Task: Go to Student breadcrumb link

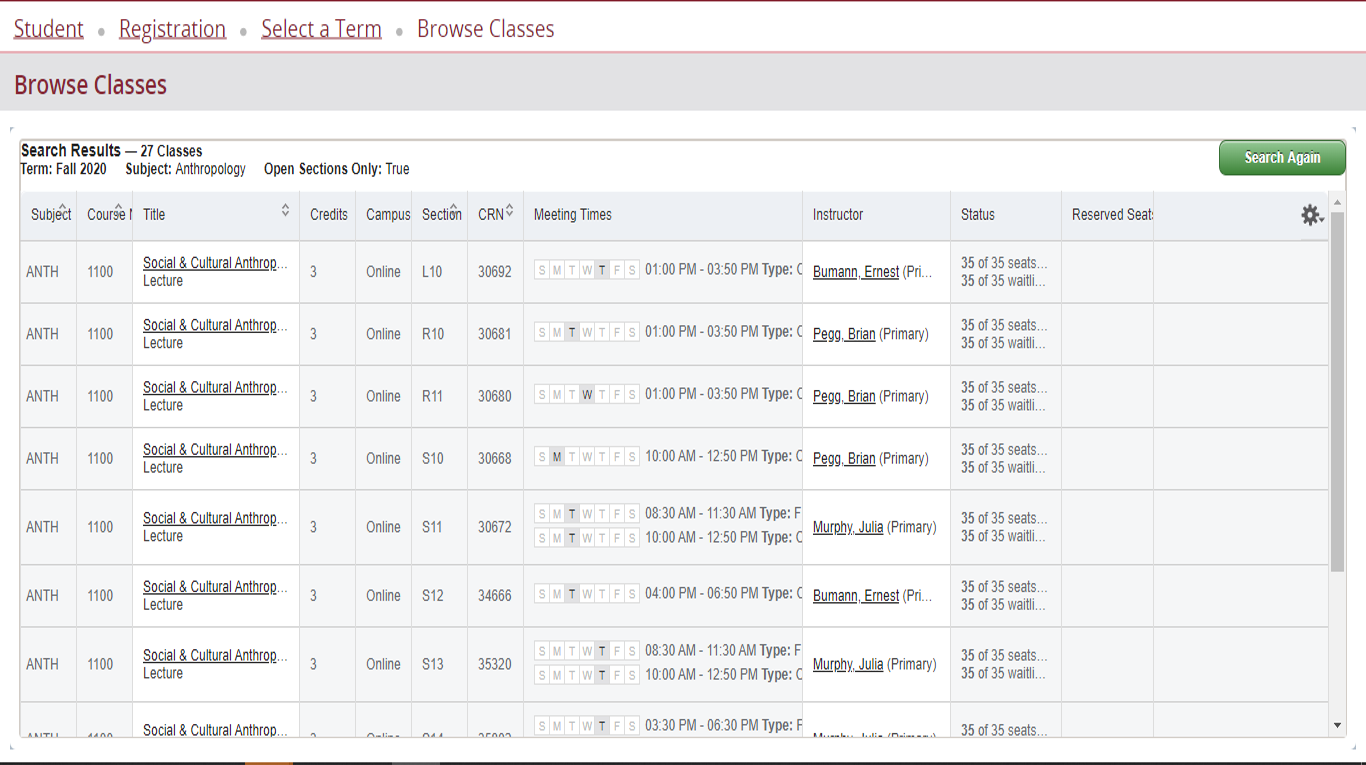Action: (48, 29)
